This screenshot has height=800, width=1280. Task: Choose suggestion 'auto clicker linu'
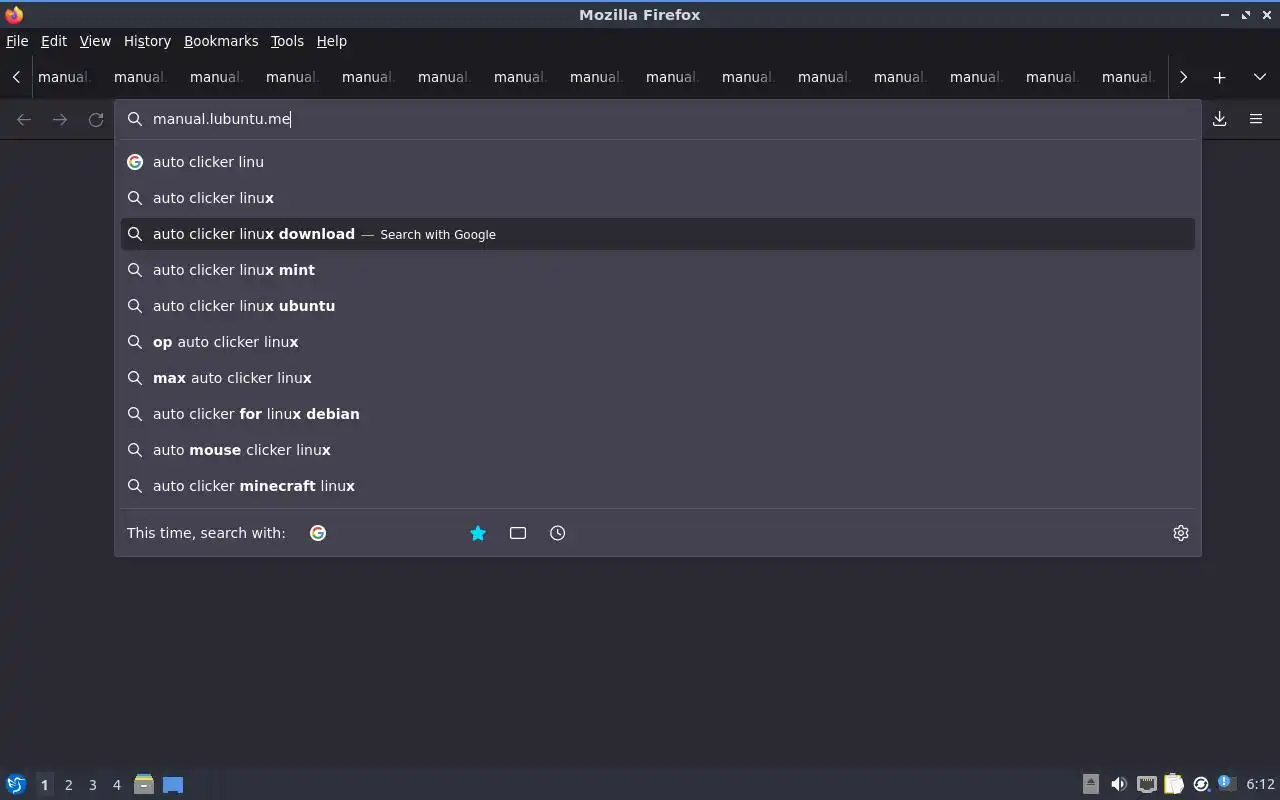(658, 162)
